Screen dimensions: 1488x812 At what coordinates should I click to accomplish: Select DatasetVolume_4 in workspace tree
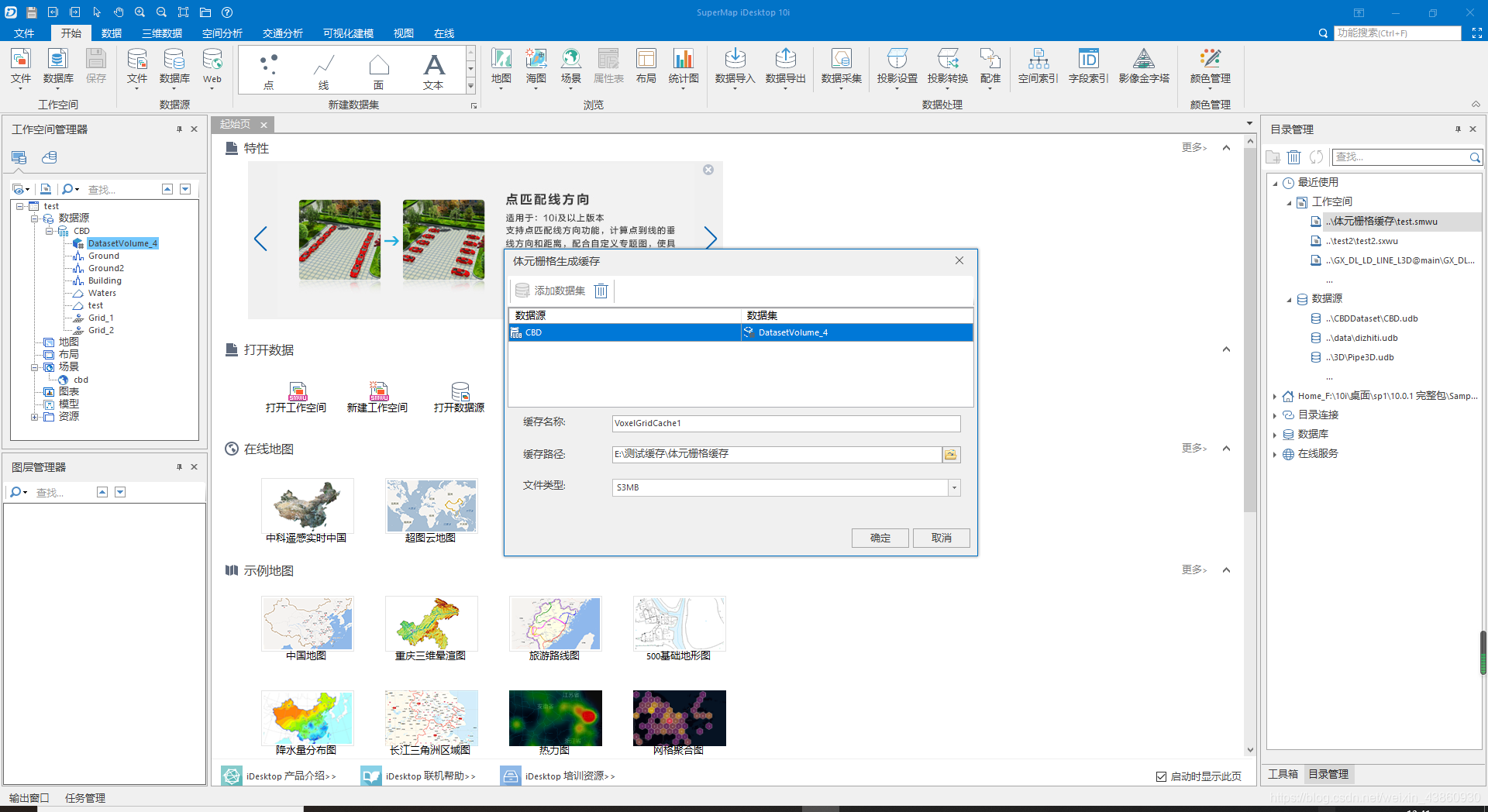(x=122, y=243)
